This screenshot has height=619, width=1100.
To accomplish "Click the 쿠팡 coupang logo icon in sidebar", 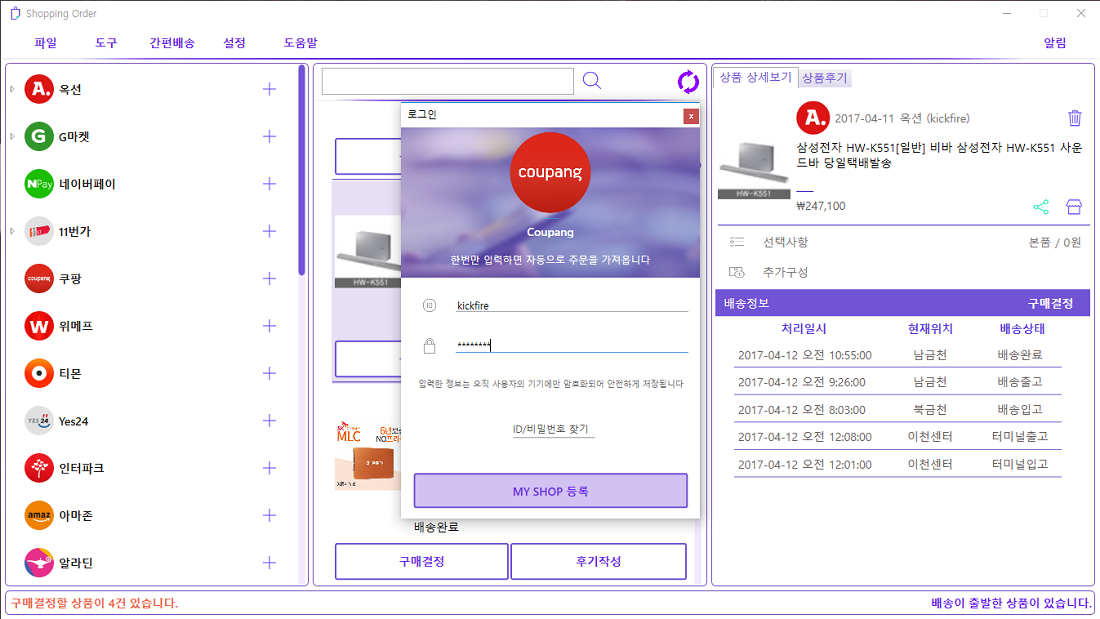I will tap(39, 279).
